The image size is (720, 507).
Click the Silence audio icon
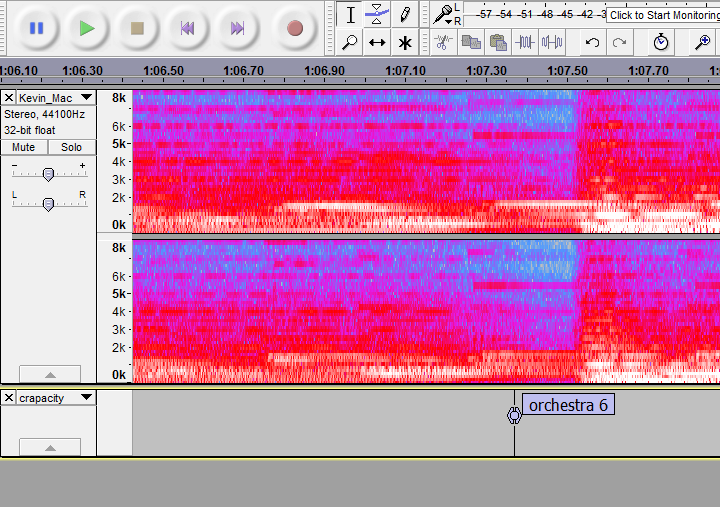point(552,43)
